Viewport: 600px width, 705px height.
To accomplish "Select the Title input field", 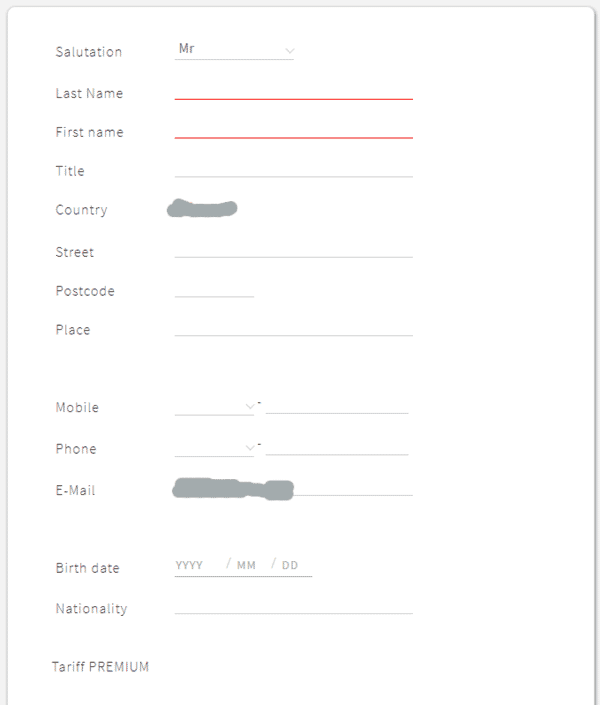I will (293, 169).
